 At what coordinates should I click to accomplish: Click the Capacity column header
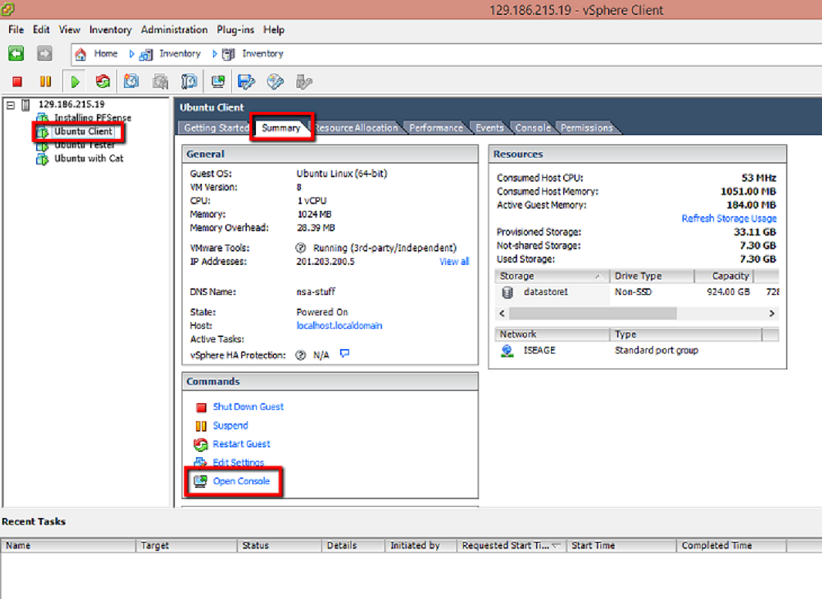[x=724, y=276]
